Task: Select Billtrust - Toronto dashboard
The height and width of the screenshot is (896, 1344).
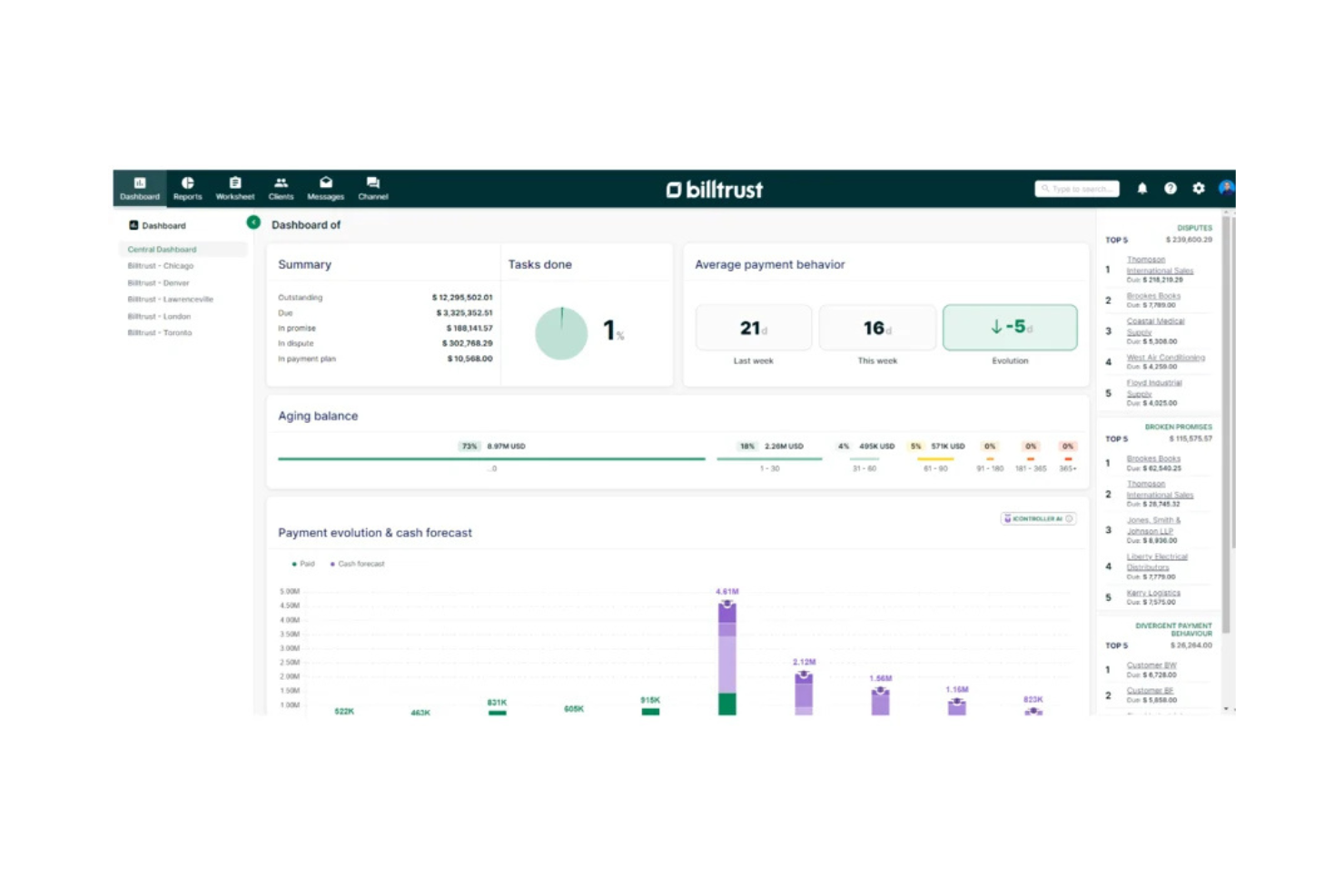Action: (x=160, y=333)
